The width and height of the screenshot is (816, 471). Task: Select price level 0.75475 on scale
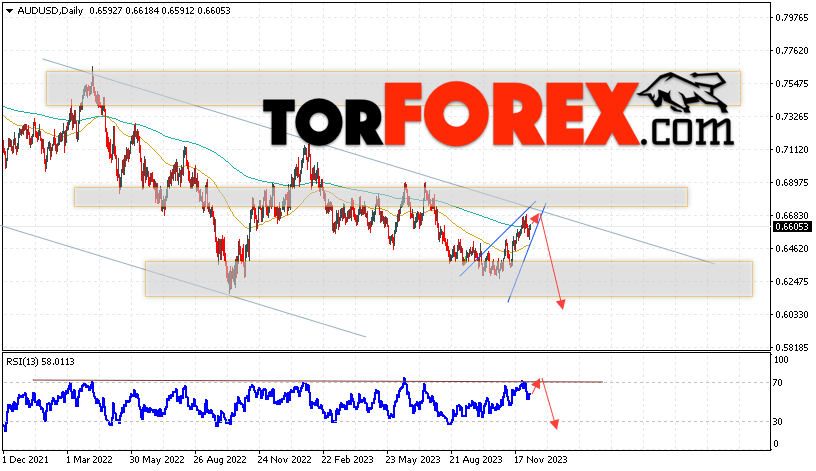click(x=792, y=83)
